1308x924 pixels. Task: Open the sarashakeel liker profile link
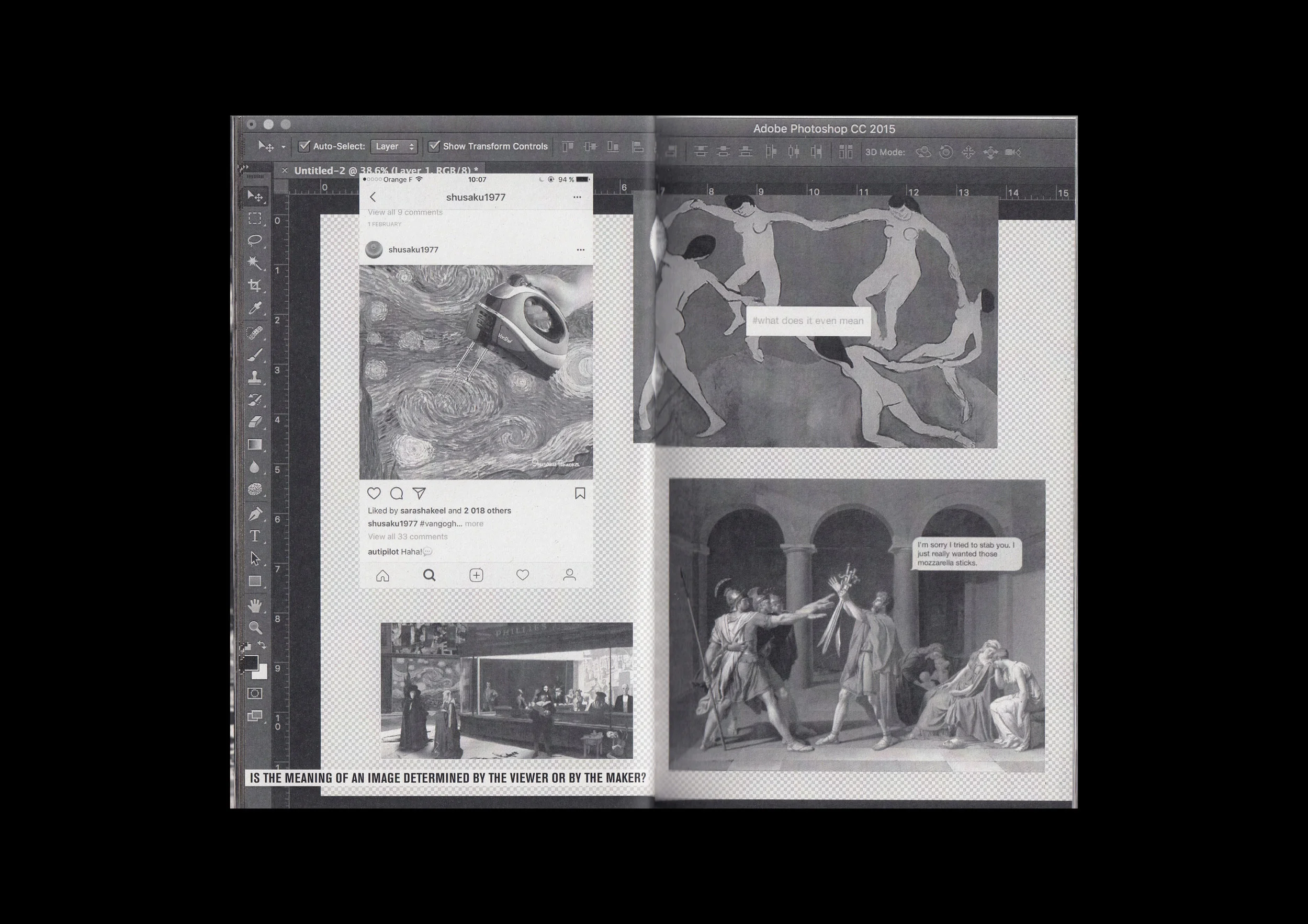click(423, 511)
